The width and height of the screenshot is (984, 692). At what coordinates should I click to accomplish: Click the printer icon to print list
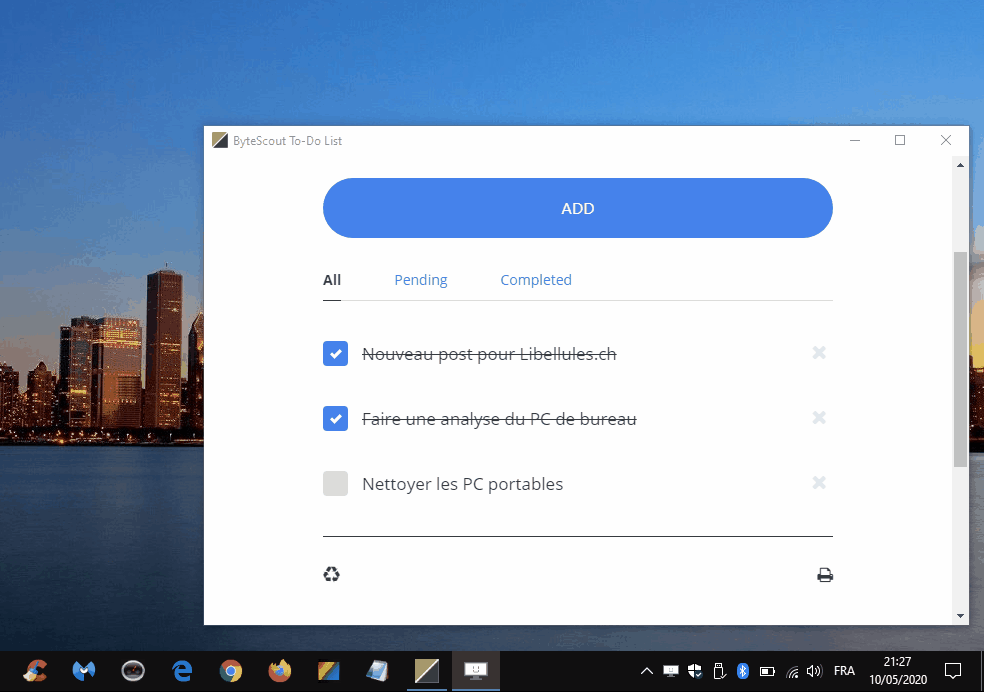click(825, 575)
